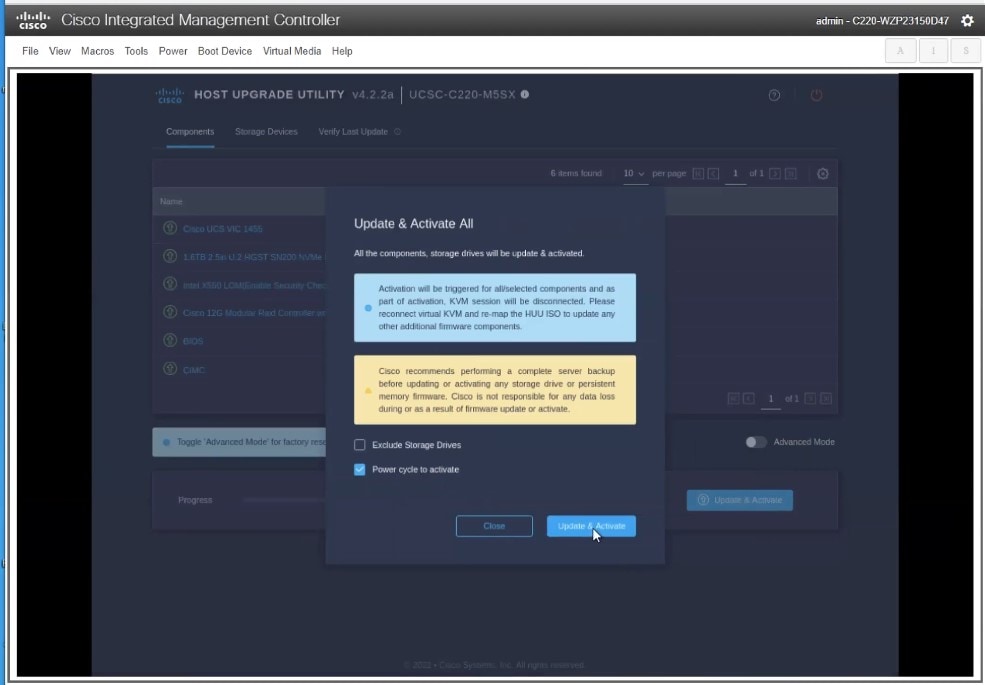The height and width of the screenshot is (685, 985).
Task: Go to previous page in bottom pagination
Action: (x=748, y=398)
